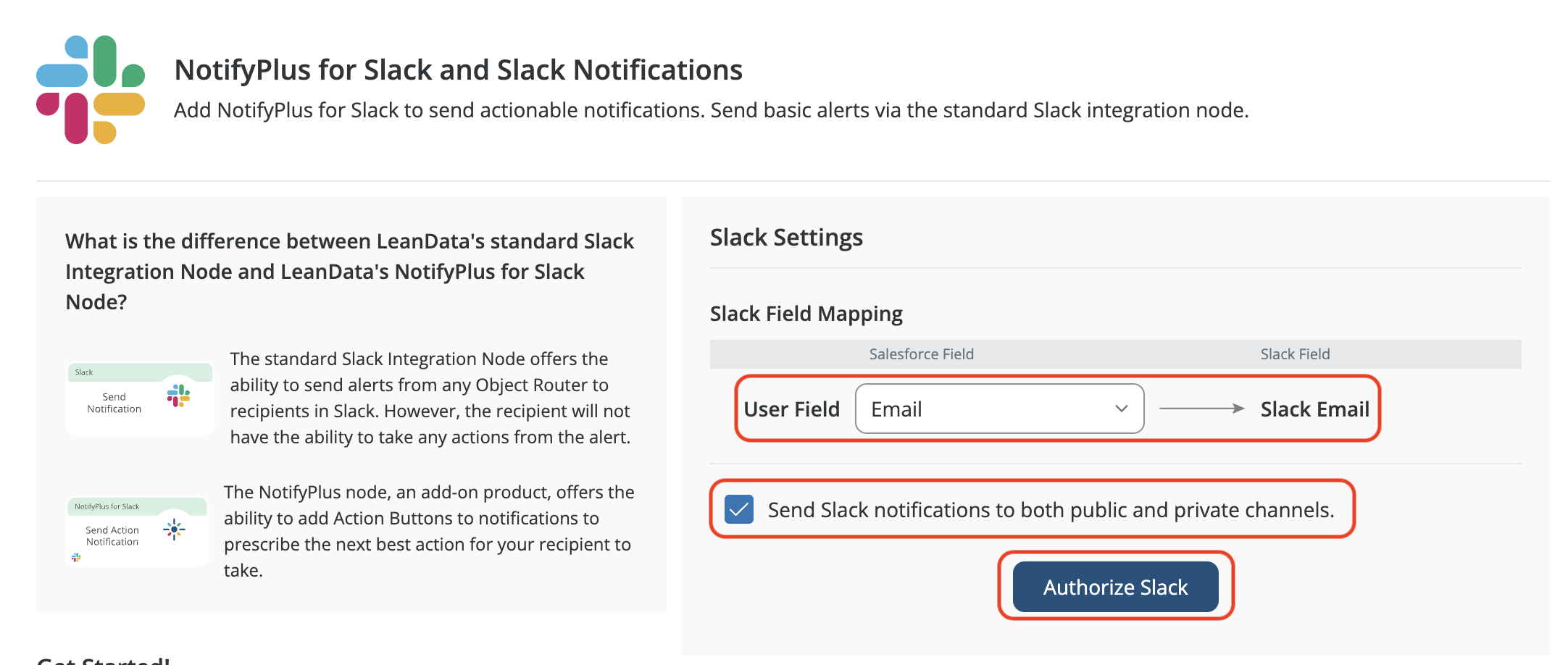Click the 'Send Action Notification' node label
Viewport: 1568px width, 665px height.
(112, 536)
